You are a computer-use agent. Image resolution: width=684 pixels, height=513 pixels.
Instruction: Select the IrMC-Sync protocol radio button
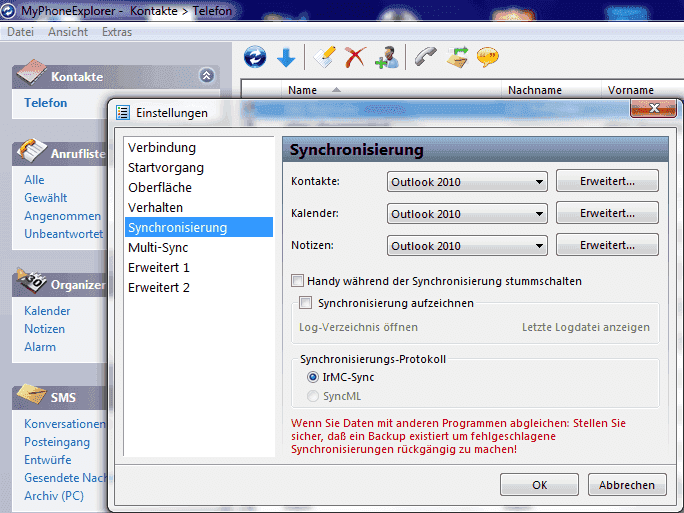[x=313, y=377]
